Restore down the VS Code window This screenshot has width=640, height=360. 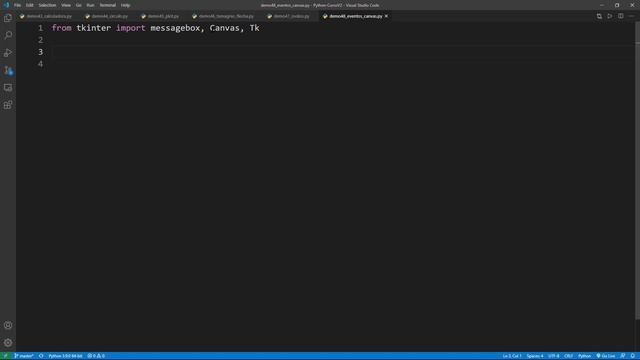(x=617, y=5)
